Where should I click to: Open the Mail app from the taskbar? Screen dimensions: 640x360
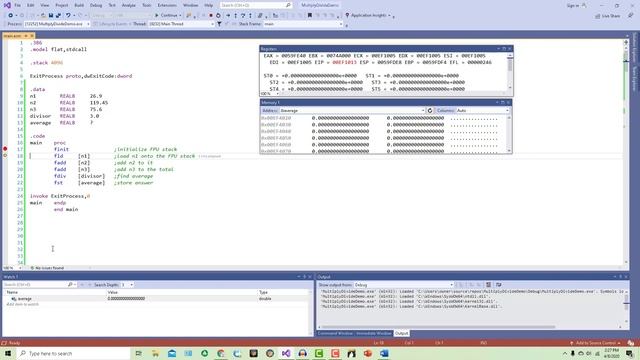click(x=172, y=353)
